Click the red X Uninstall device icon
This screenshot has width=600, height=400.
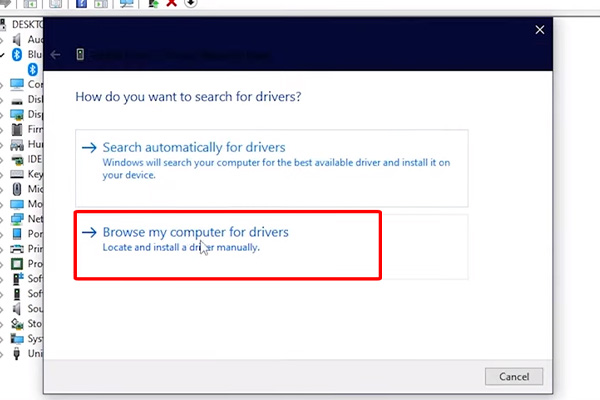tap(172, 3)
